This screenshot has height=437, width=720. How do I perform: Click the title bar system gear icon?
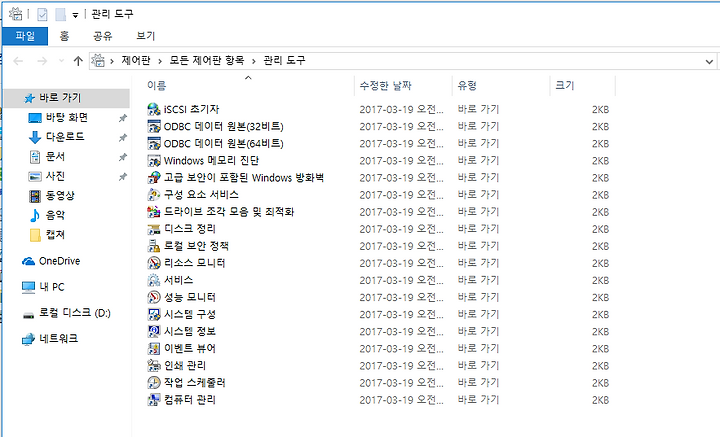click(x=16, y=14)
